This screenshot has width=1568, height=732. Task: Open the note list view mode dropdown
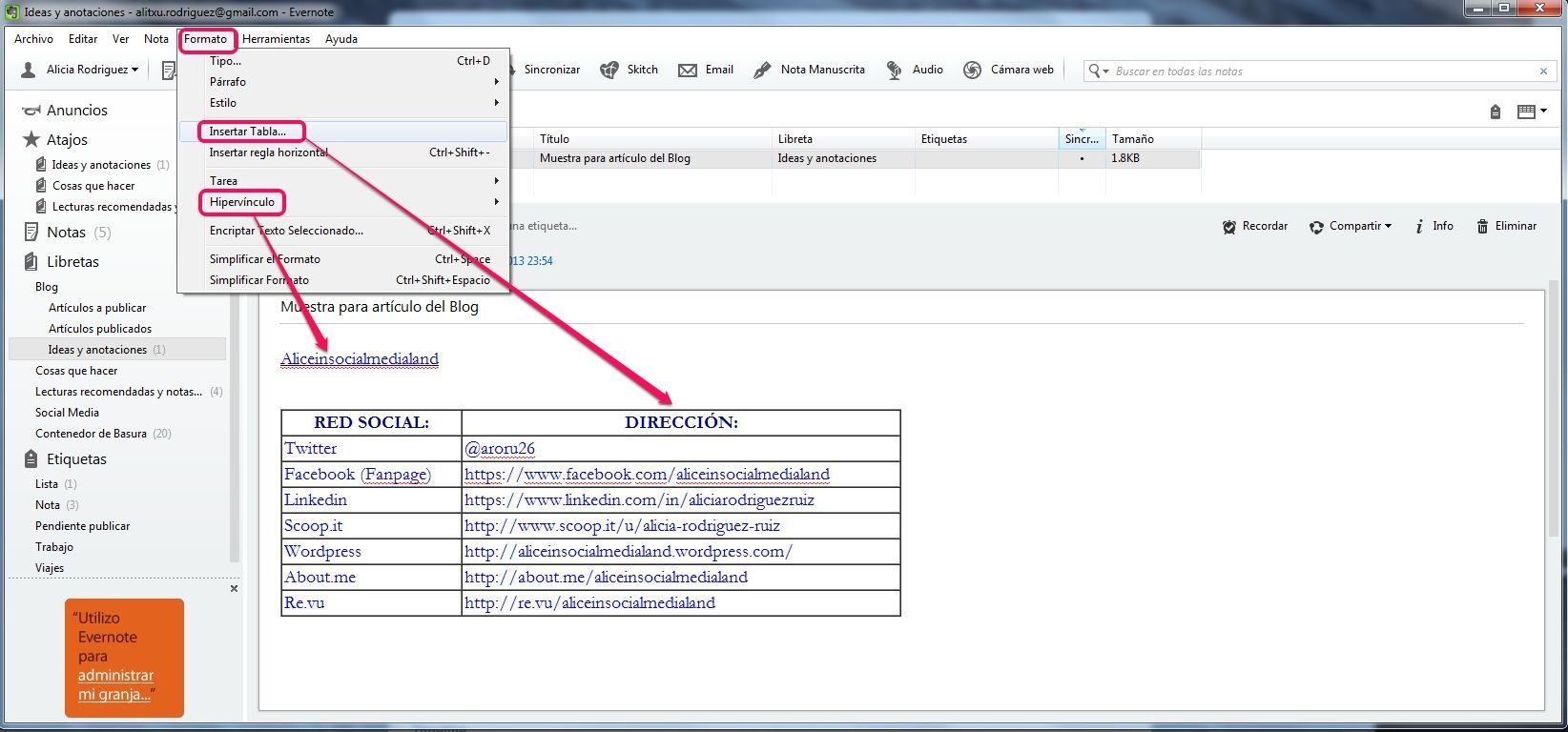1532,112
